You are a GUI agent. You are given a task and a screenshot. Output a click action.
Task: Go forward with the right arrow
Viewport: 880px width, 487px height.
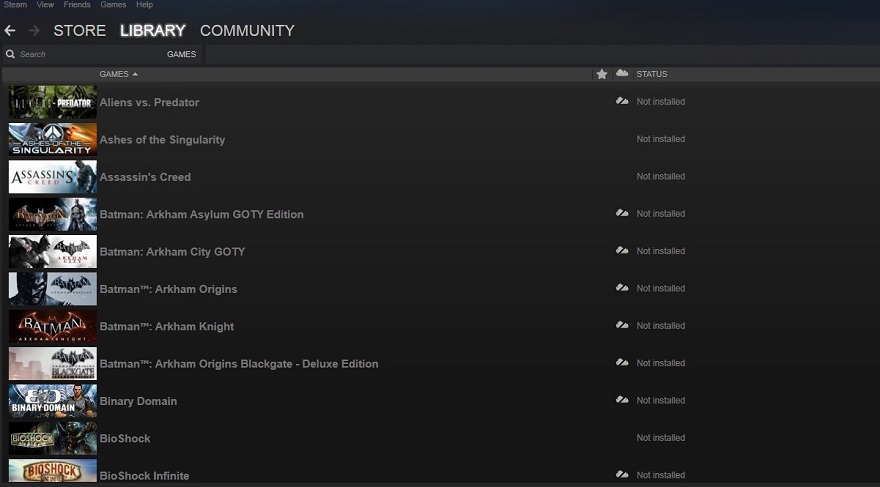34,30
